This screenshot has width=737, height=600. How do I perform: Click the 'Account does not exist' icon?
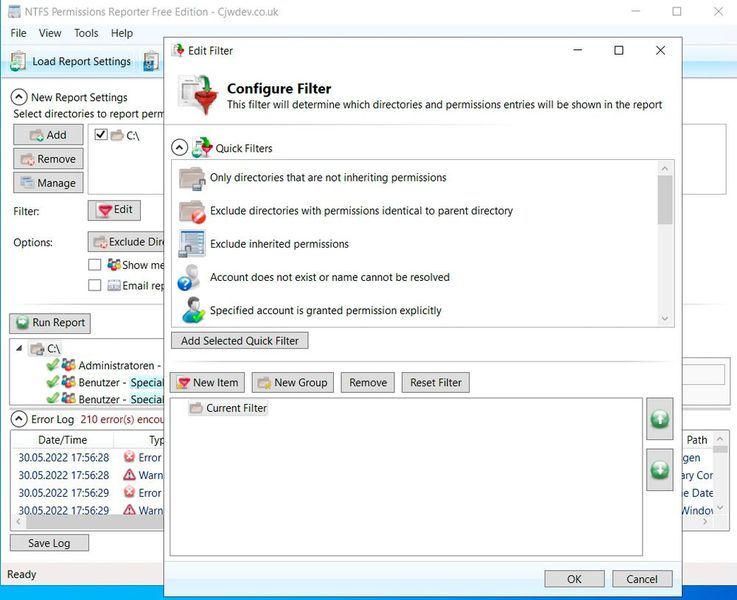coord(190,277)
